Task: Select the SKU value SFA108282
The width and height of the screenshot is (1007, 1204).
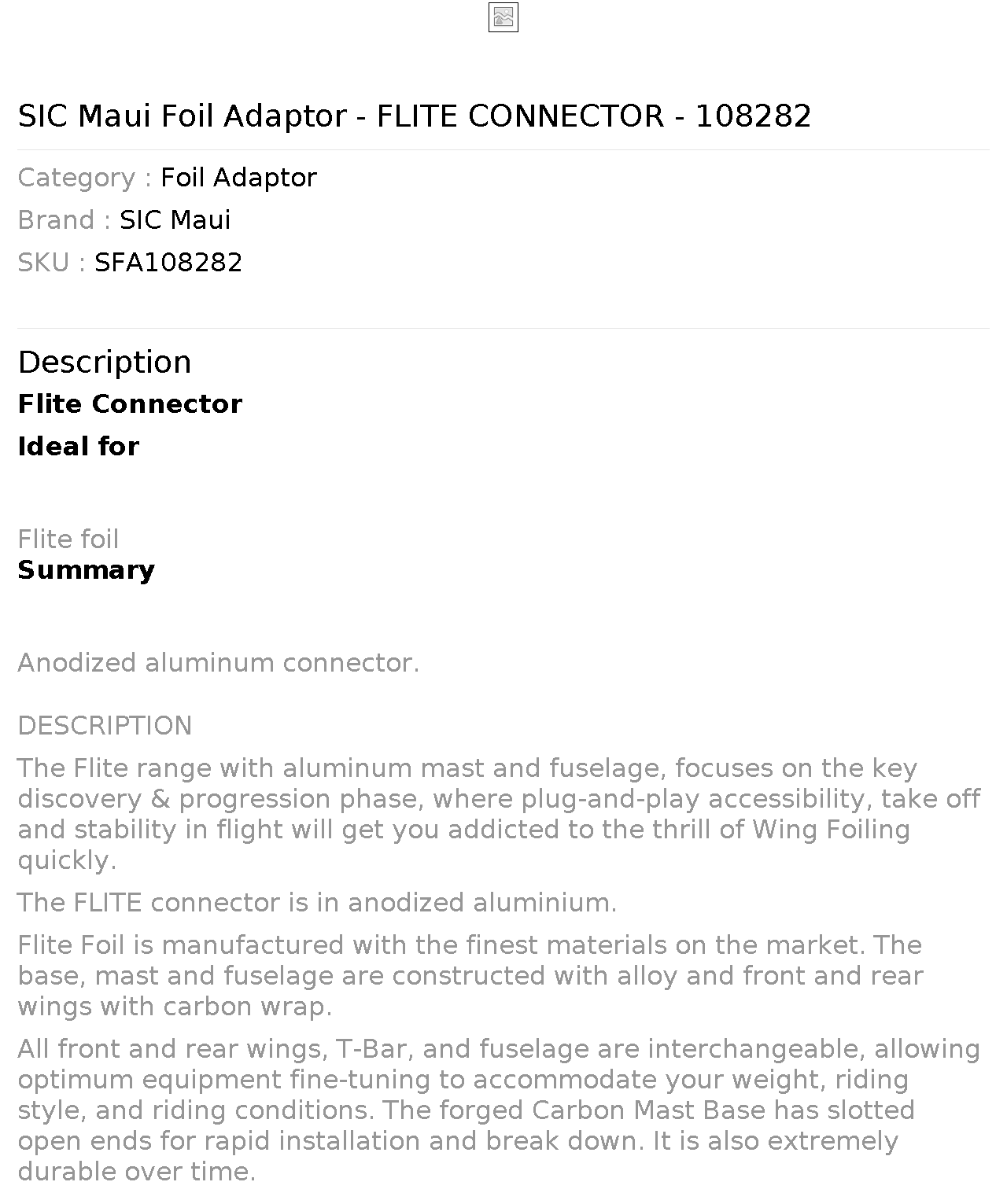Action: (168, 263)
